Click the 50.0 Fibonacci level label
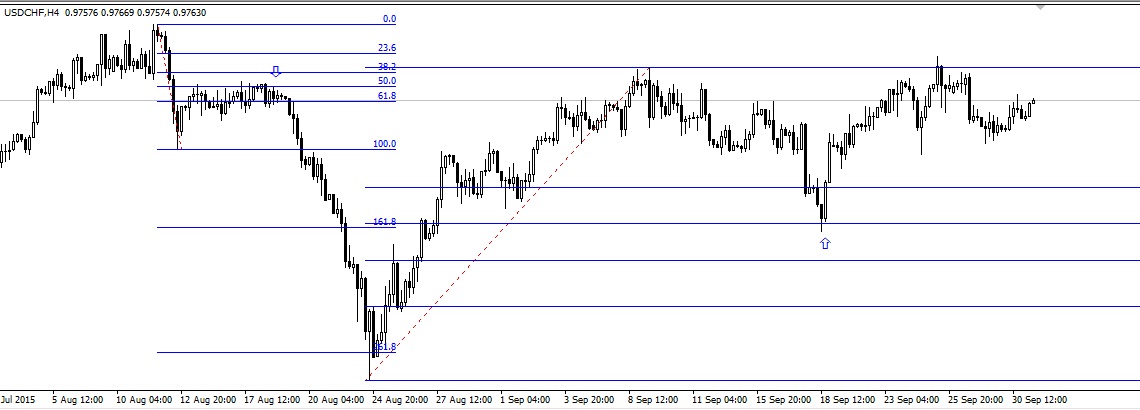This screenshot has width=1140, height=410. (x=388, y=81)
